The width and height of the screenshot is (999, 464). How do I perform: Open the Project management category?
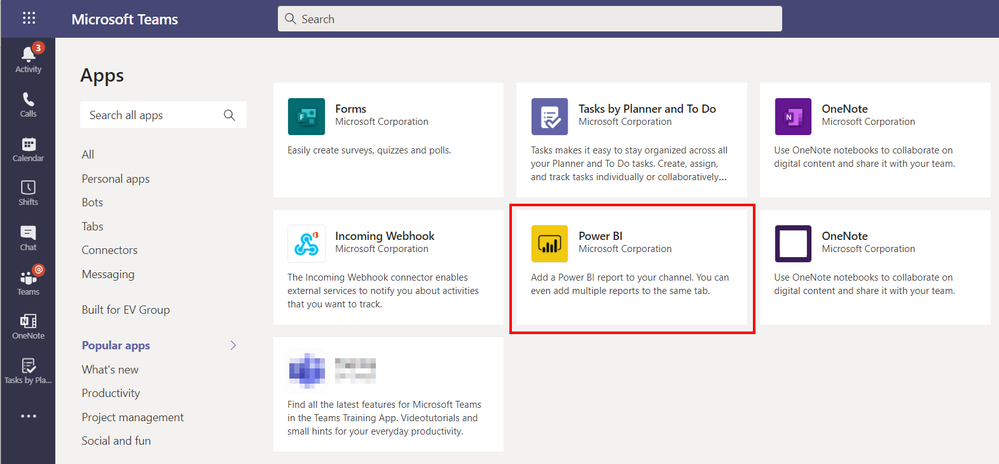(x=133, y=417)
